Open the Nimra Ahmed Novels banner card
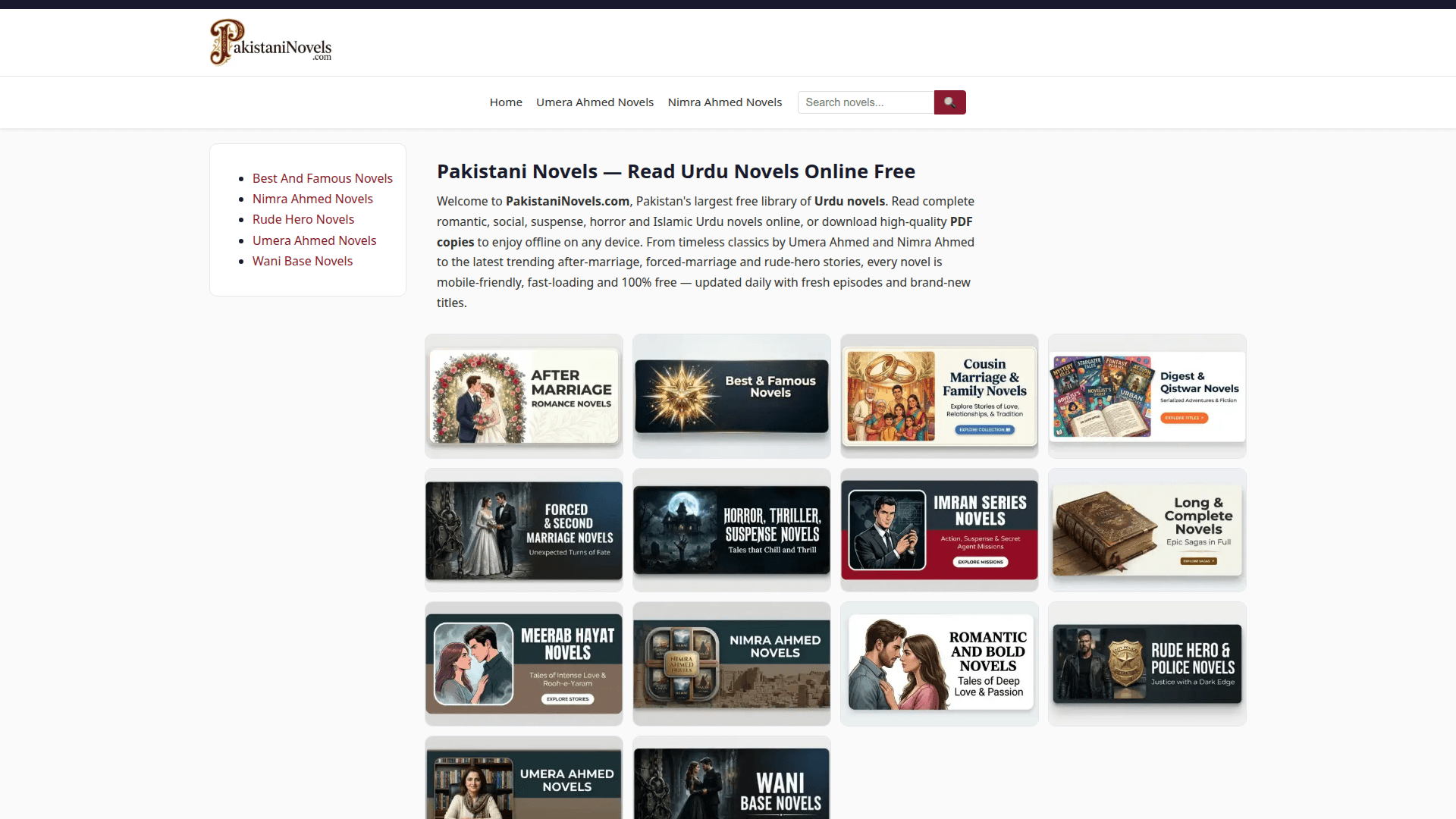The image size is (1456, 819). coord(732,664)
